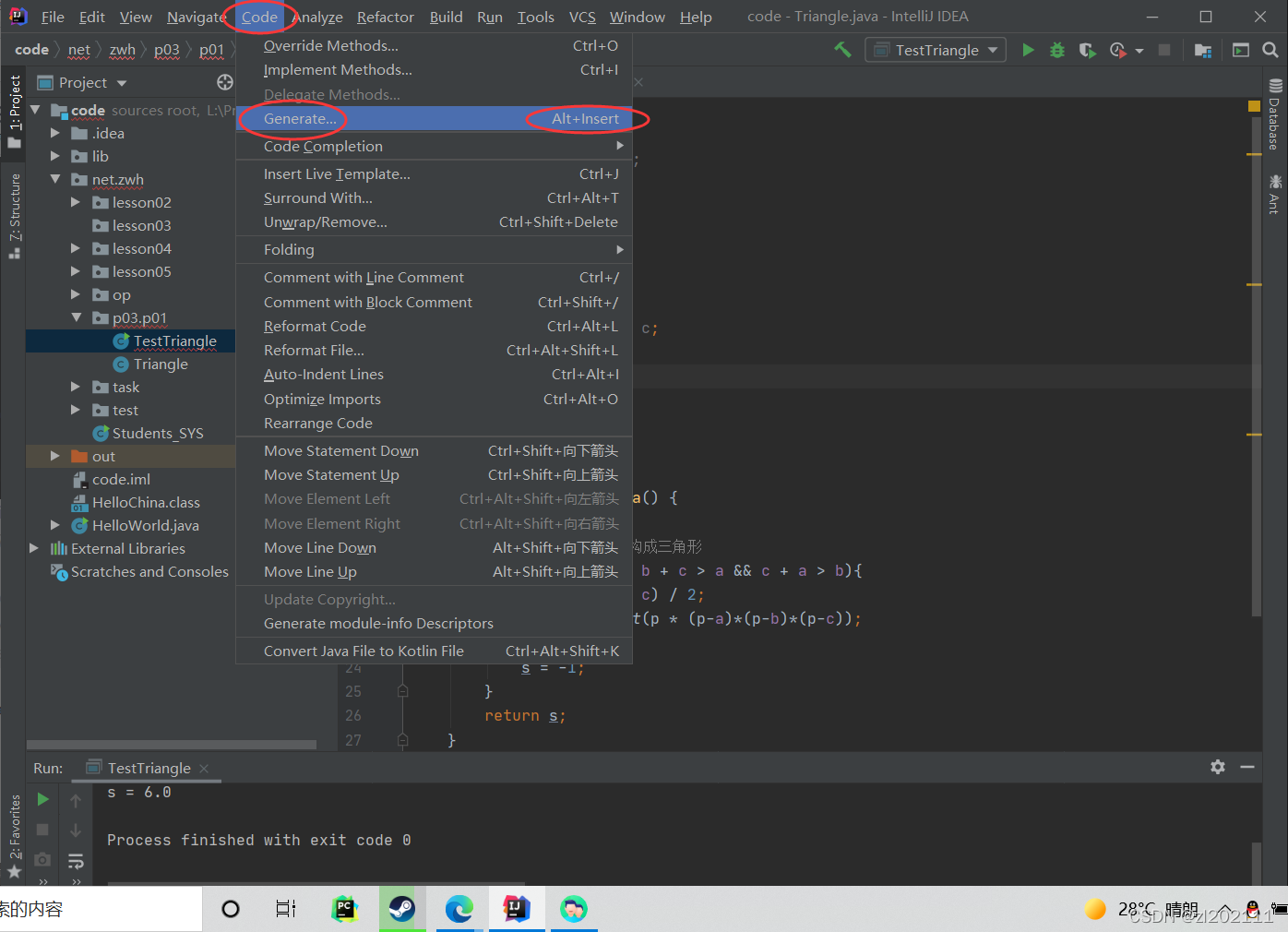Click up stack trace arrow in Run panel
Screen dimensions: 1288x932
[76, 800]
